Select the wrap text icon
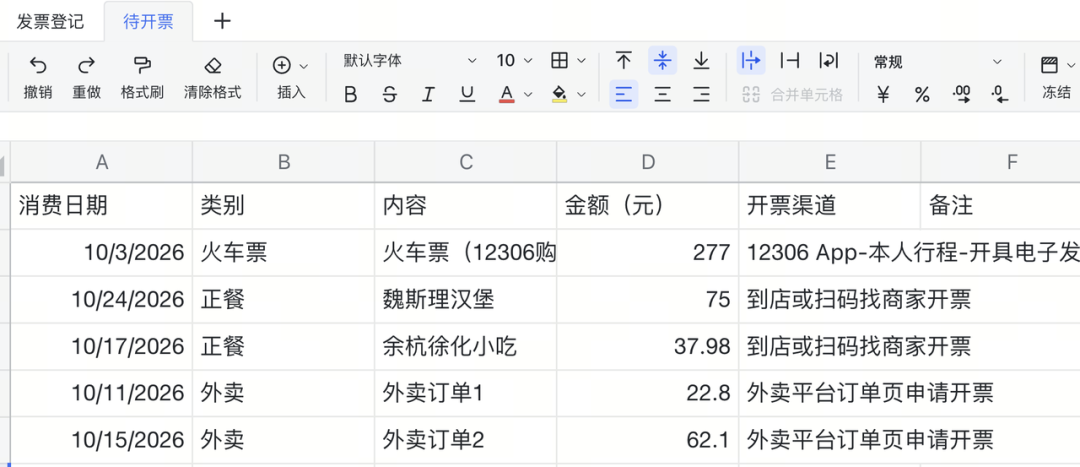 coord(828,61)
